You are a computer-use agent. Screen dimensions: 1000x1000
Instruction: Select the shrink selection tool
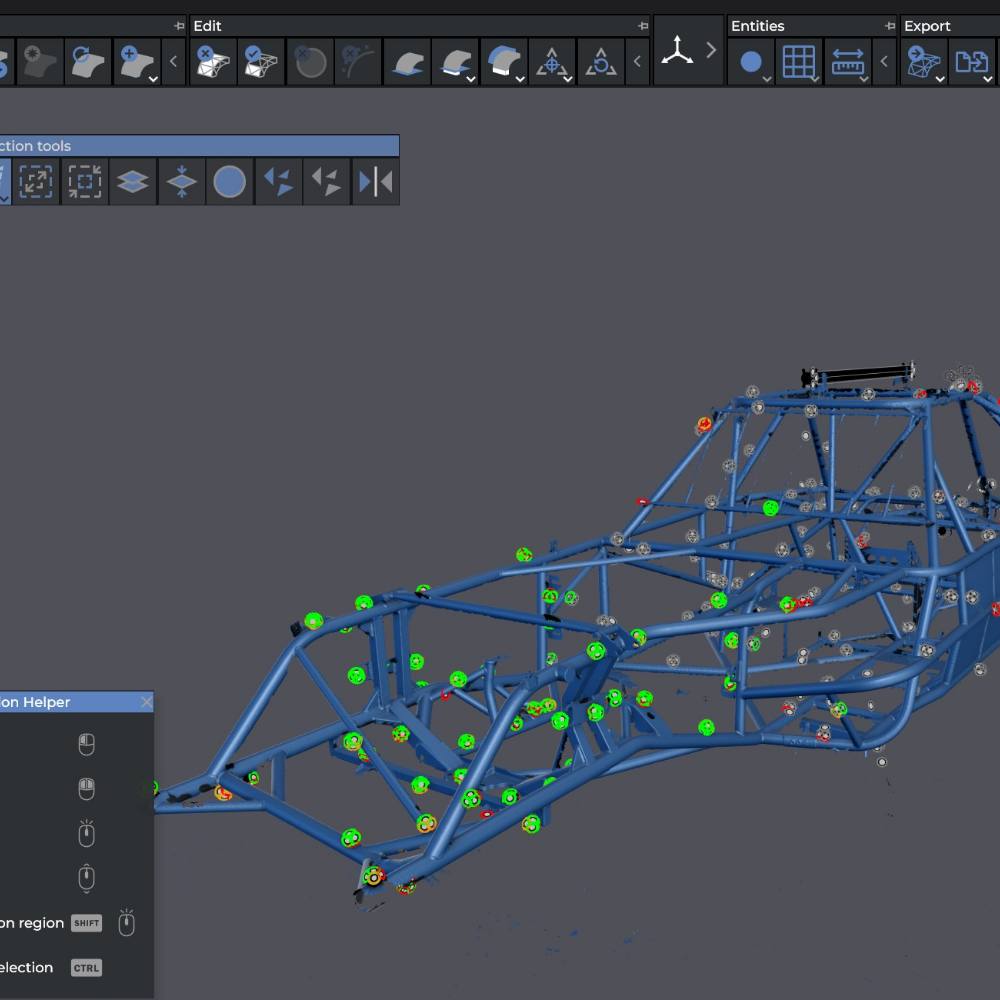pyautogui.click(x=84, y=182)
